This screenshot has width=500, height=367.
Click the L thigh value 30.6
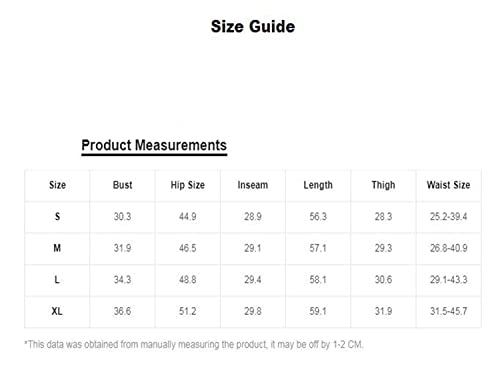tap(383, 280)
